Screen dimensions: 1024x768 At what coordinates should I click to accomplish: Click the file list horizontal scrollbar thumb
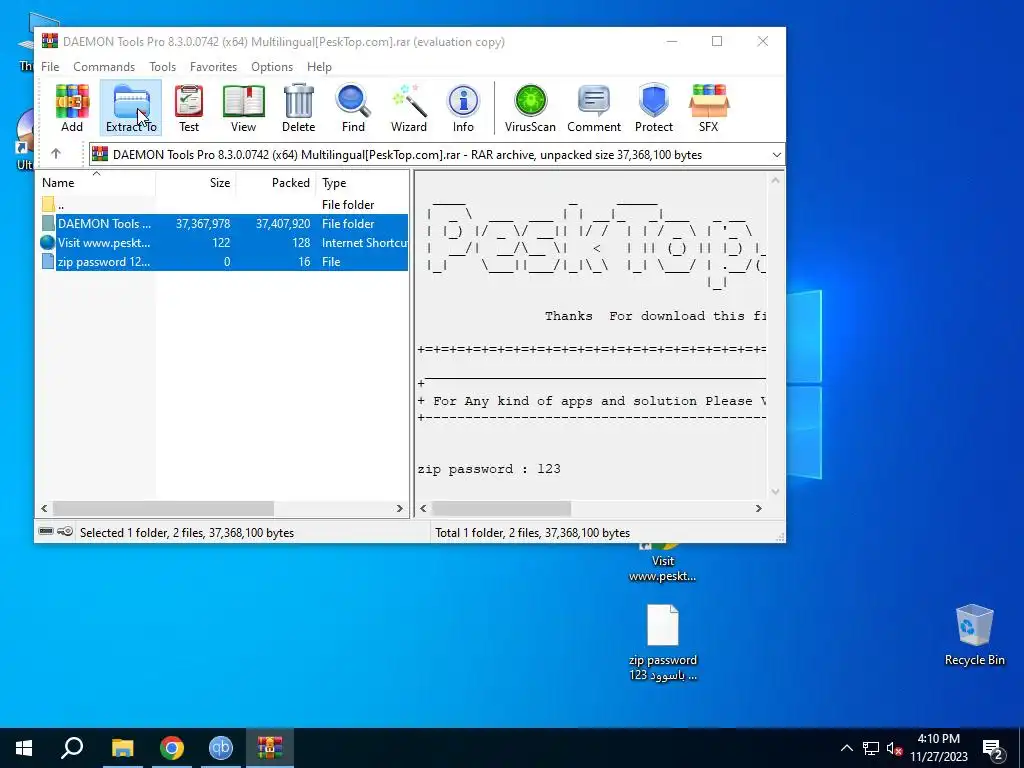(163, 508)
